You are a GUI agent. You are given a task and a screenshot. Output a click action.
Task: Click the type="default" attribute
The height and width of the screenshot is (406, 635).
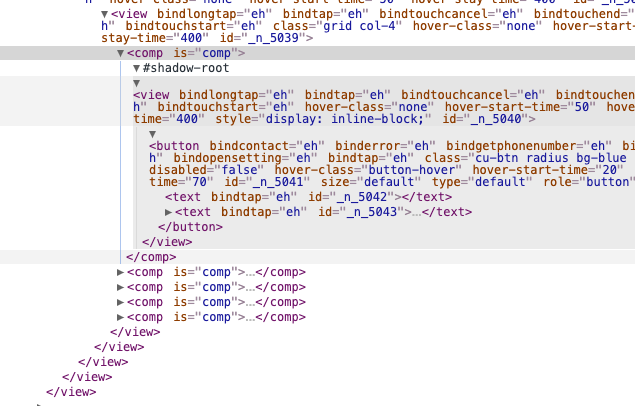click(482, 182)
